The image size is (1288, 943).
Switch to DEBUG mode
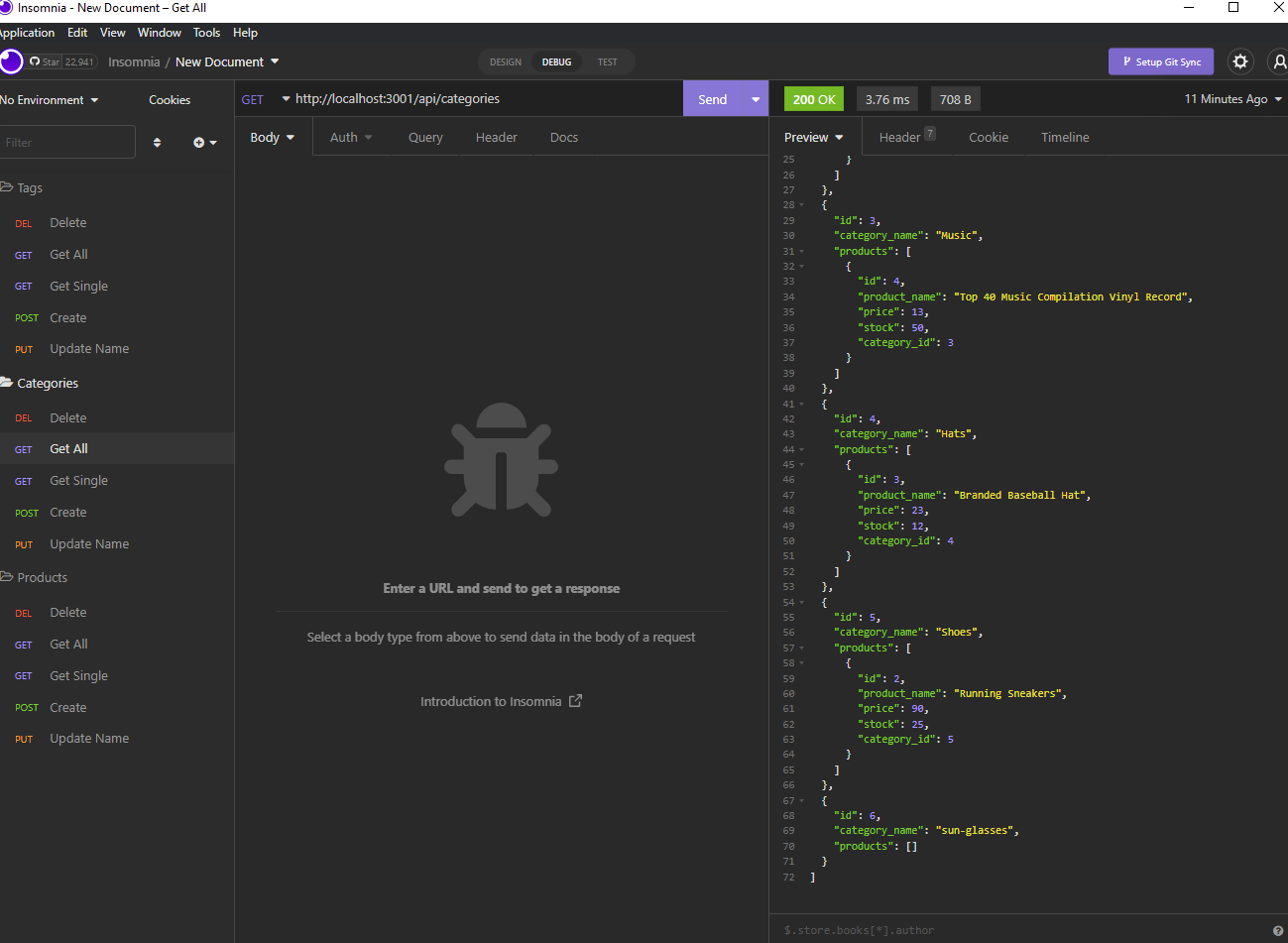coord(556,61)
